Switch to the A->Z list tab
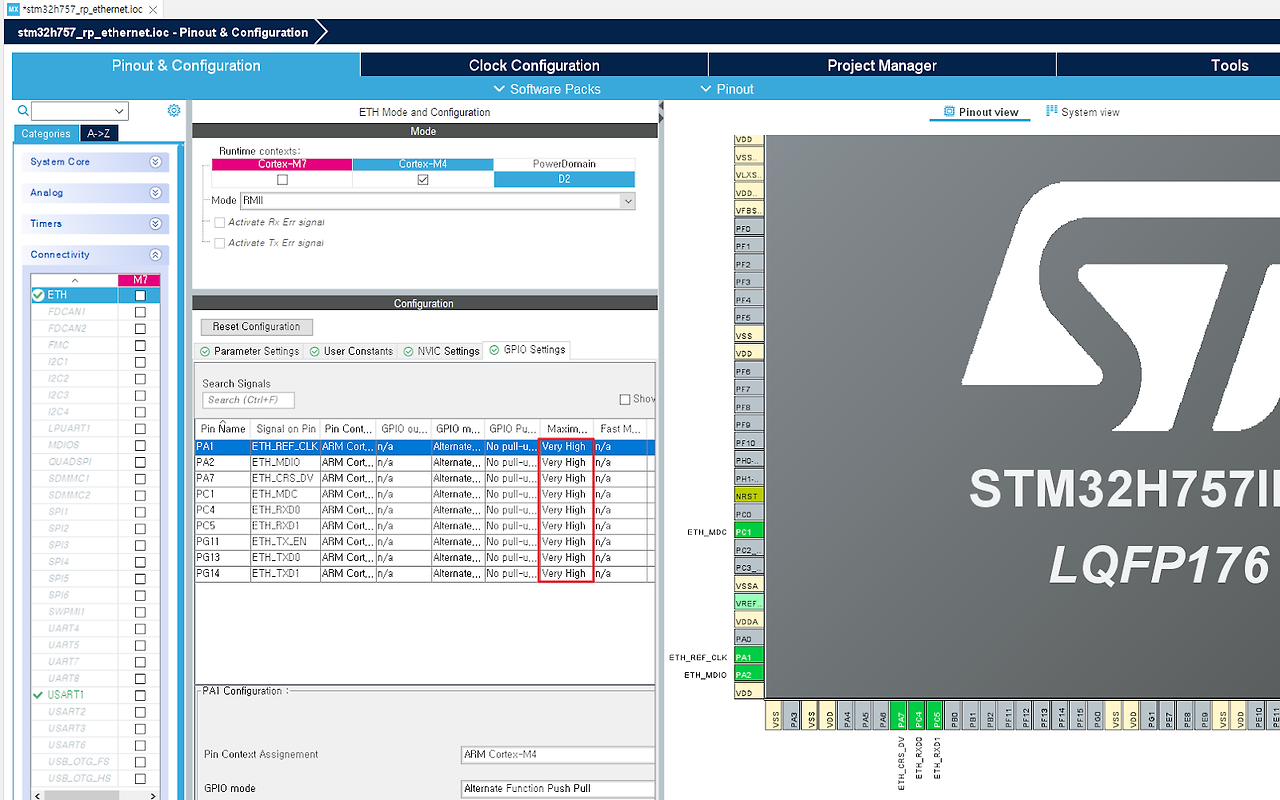The image size is (1280, 800). pyautogui.click(x=98, y=133)
